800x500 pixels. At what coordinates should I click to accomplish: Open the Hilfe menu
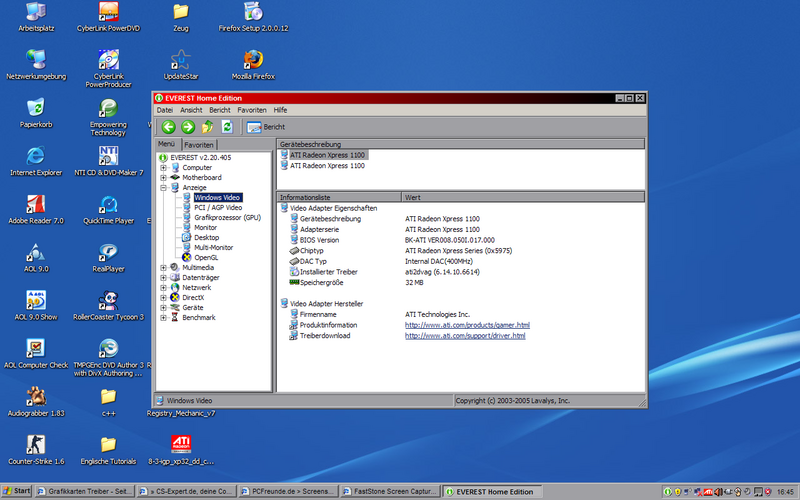coord(280,110)
